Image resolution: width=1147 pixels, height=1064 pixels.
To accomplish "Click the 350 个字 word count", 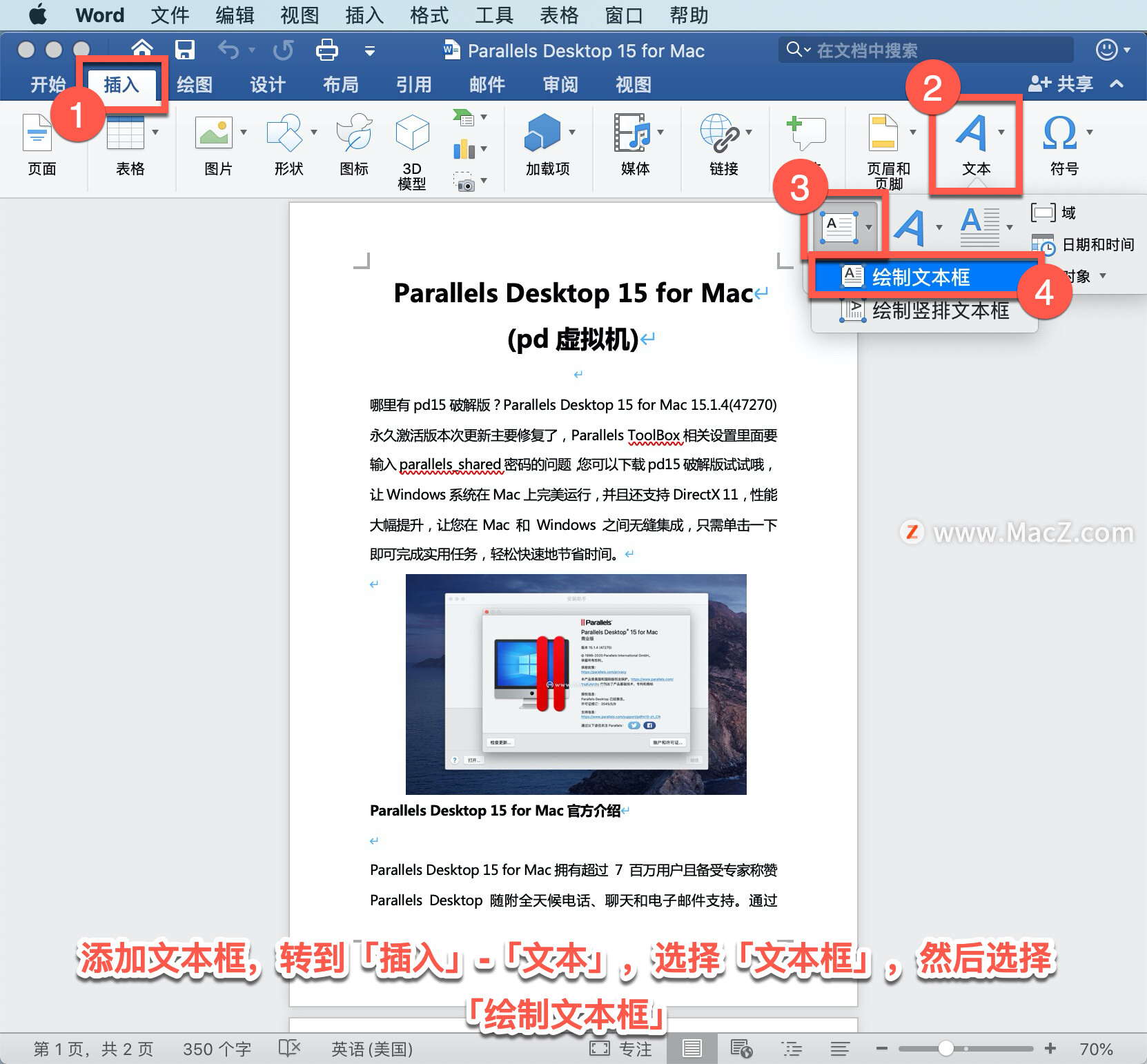I will 217,1049.
